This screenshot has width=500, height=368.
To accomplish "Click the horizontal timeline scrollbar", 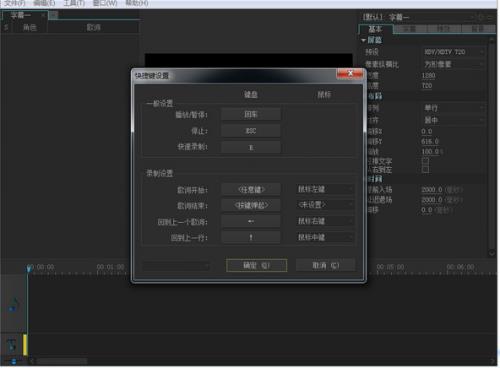I will 62,361.
